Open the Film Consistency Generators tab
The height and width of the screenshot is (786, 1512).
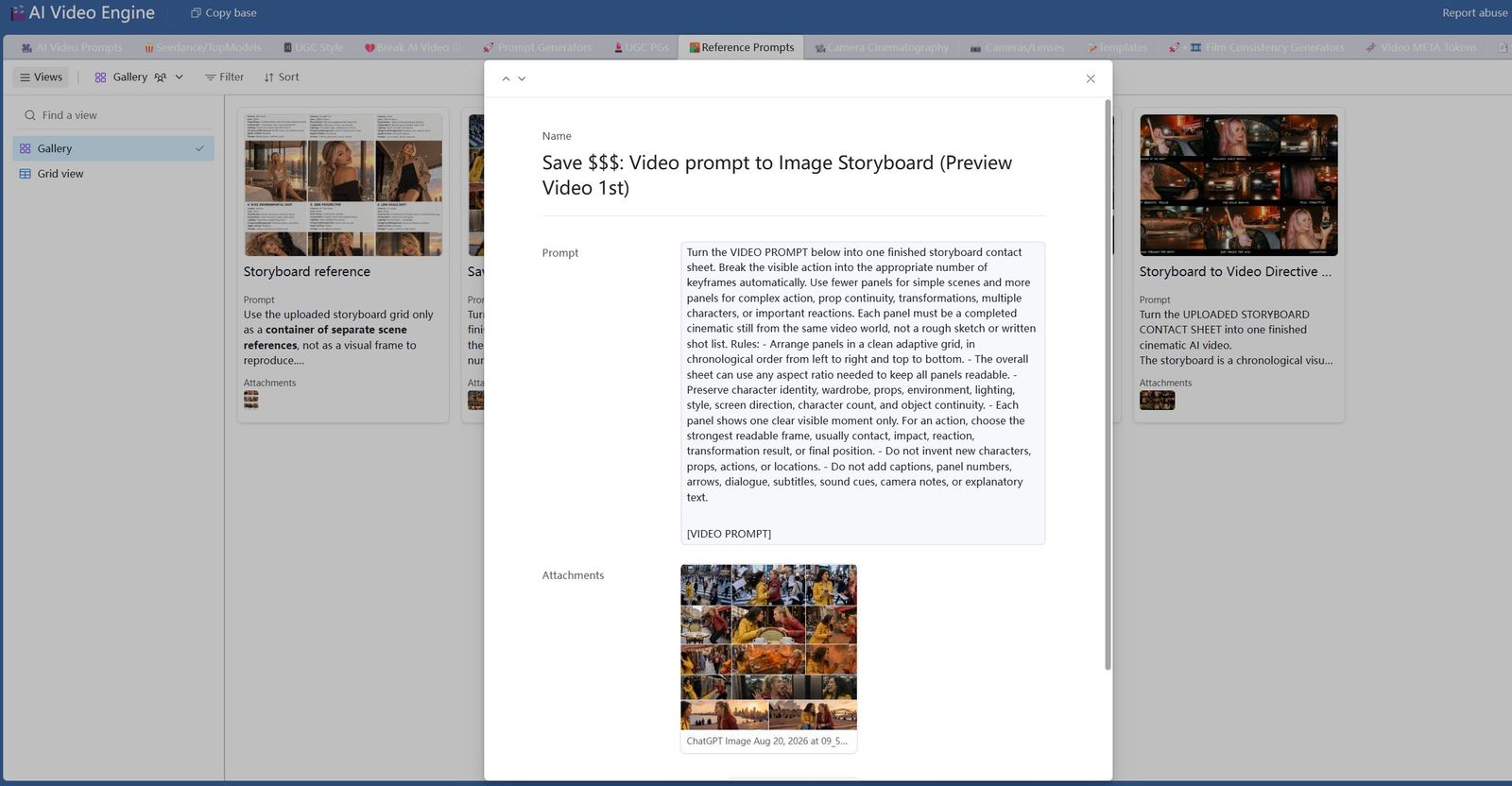tap(1267, 47)
